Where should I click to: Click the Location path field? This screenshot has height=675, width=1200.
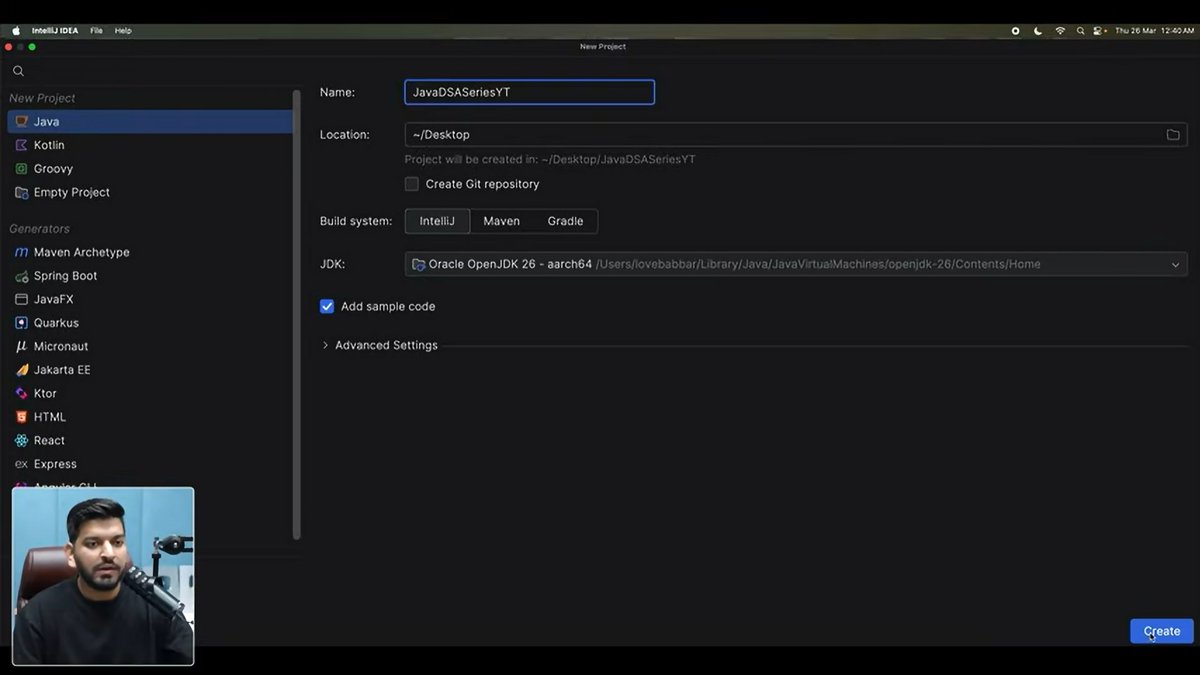point(796,135)
